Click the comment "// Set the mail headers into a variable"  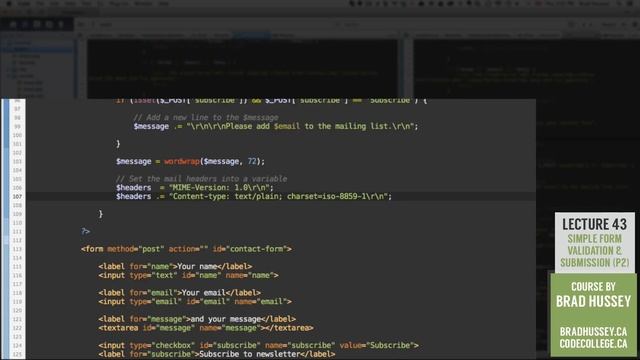(x=201, y=179)
